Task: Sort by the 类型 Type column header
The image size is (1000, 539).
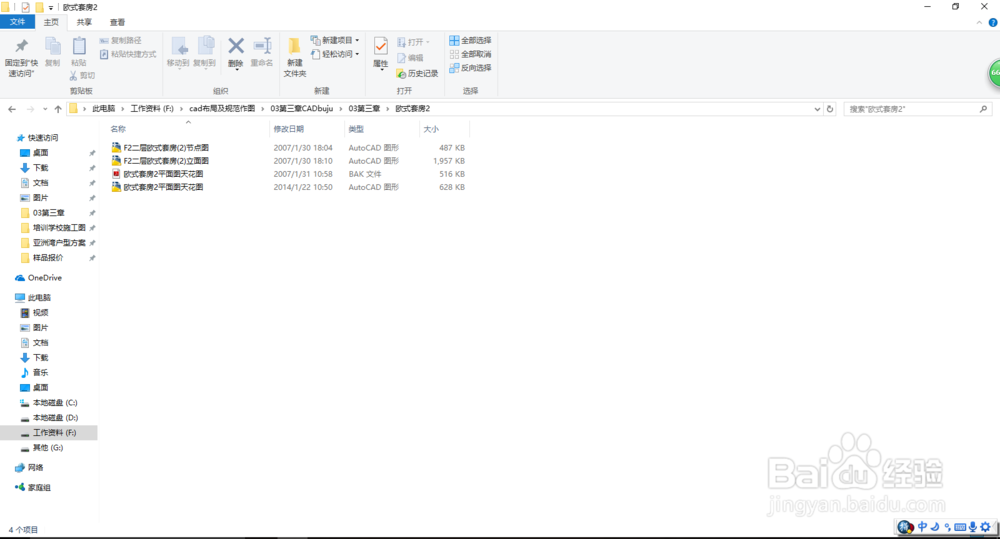Action: tap(356, 129)
